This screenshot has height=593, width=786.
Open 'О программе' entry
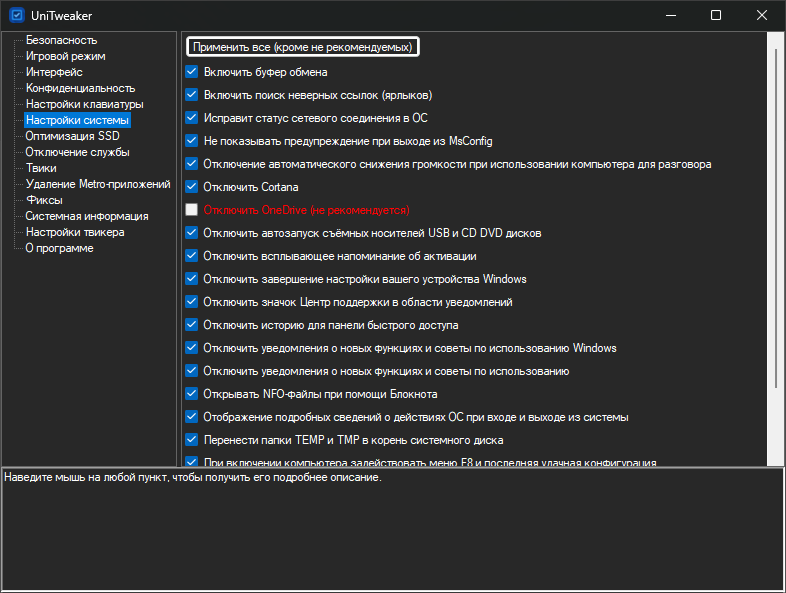pyautogui.click(x=59, y=248)
